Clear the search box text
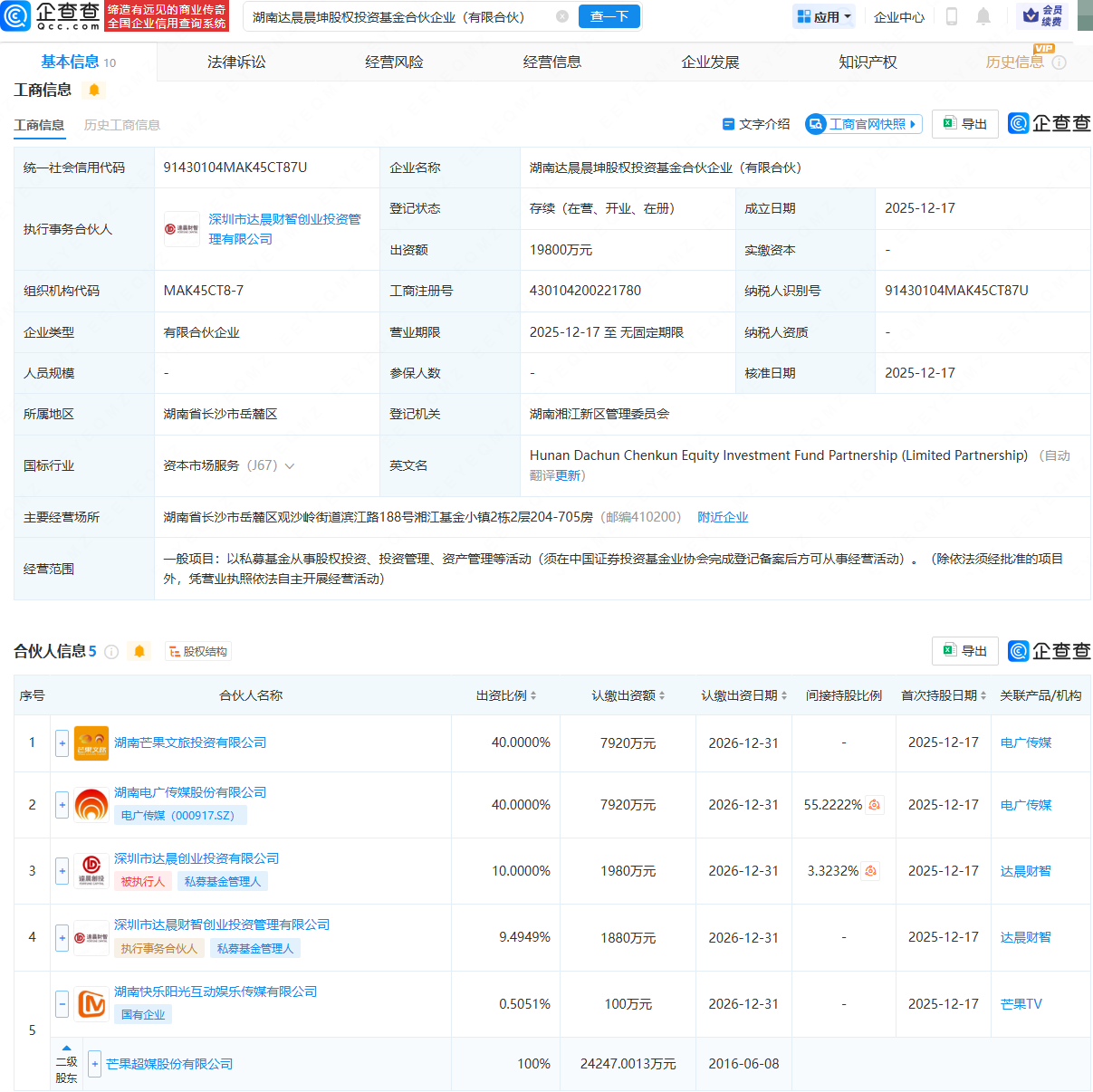 coord(562,16)
